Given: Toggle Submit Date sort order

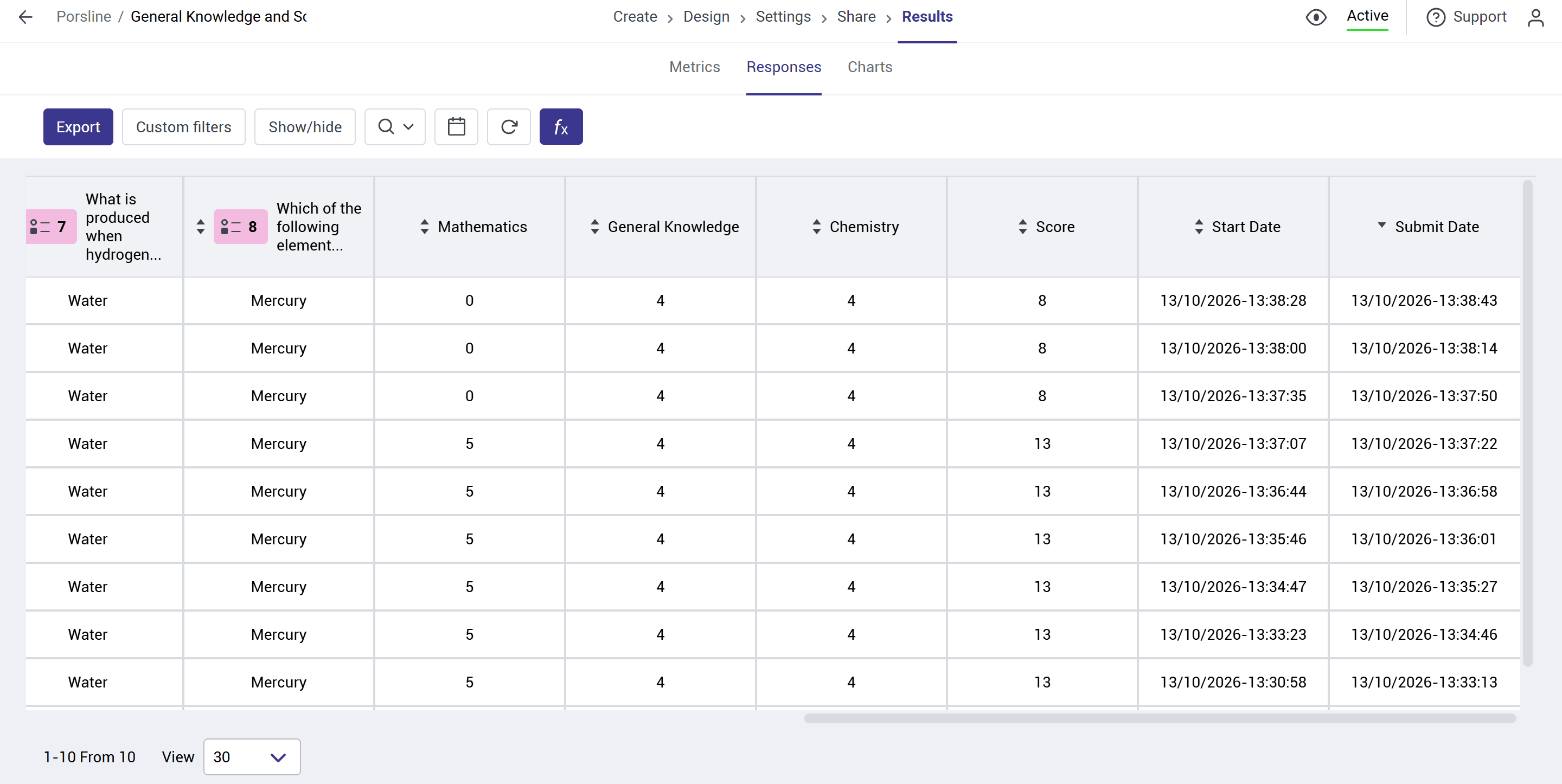Looking at the screenshot, I should point(1382,225).
